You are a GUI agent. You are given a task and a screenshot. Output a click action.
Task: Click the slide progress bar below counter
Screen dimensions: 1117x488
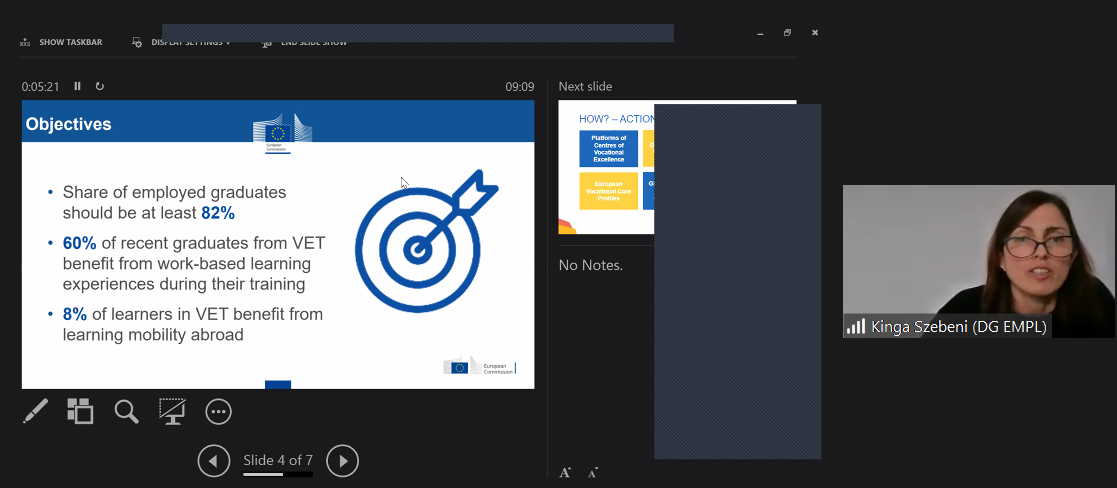(278, 474)
